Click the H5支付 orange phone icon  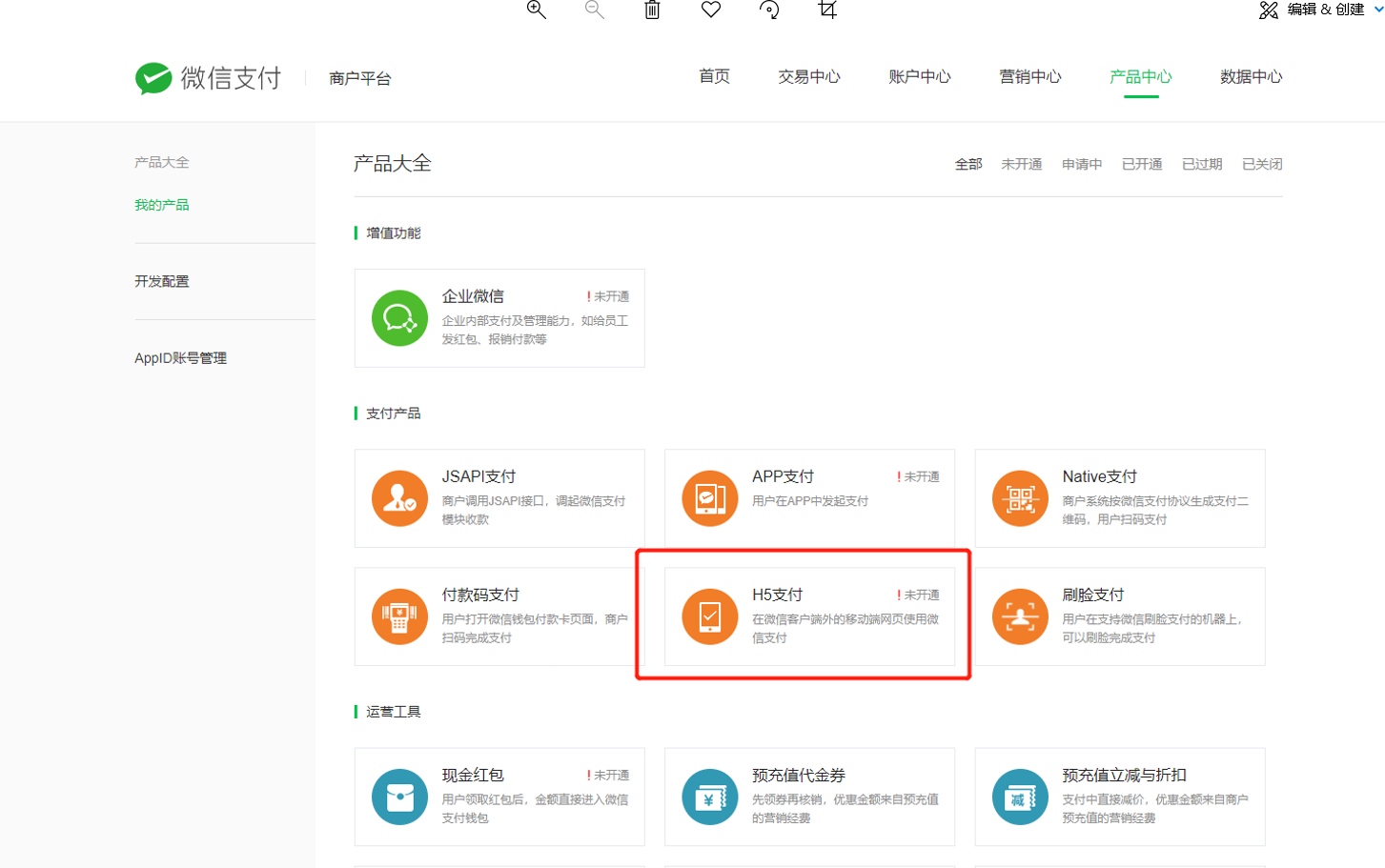pos(710,616)
